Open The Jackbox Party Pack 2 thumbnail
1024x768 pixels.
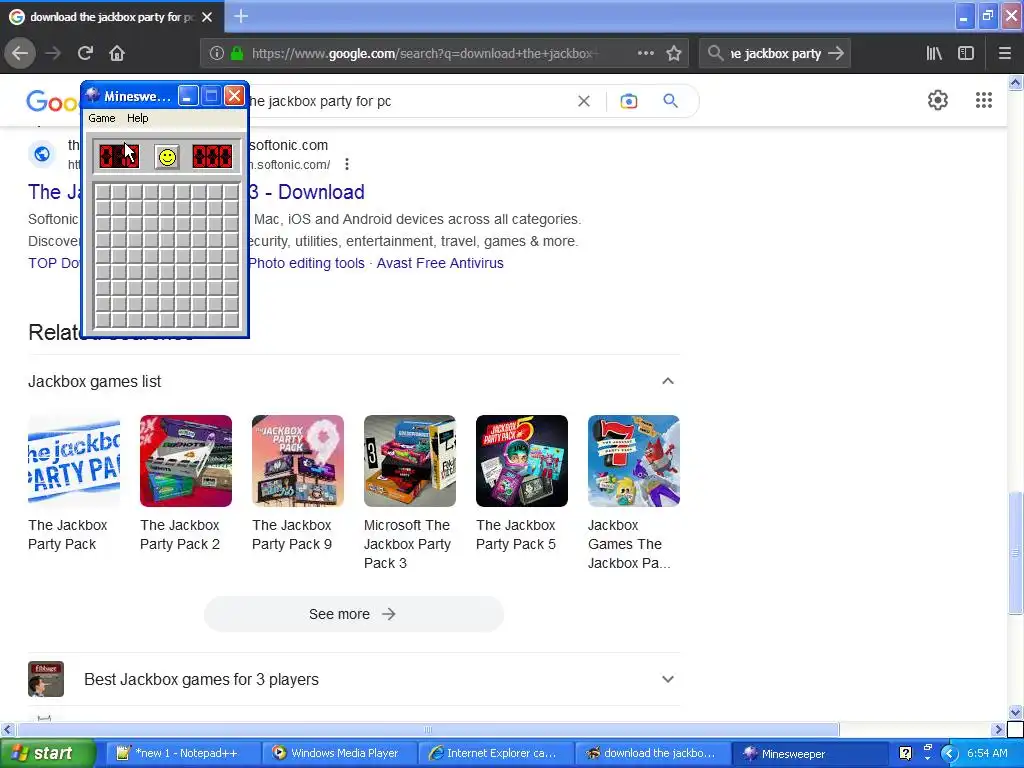186,461
